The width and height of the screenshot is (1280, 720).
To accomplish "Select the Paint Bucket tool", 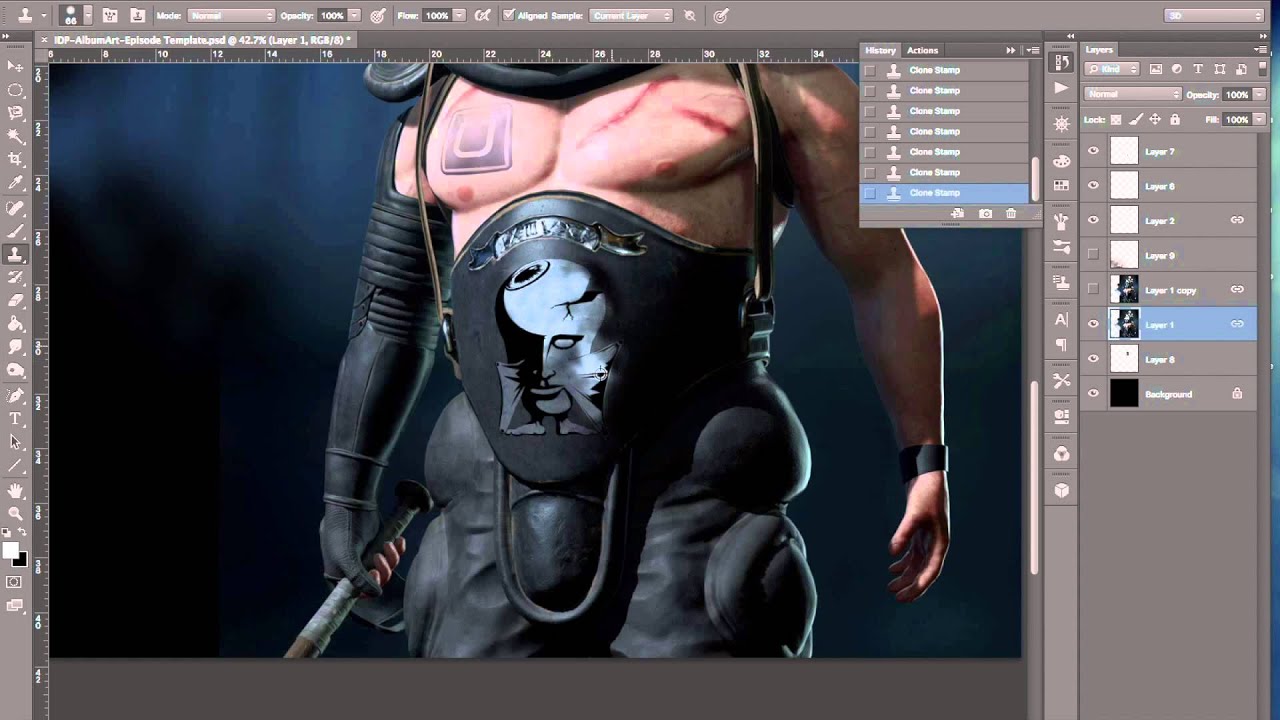I will pos(15,323).
